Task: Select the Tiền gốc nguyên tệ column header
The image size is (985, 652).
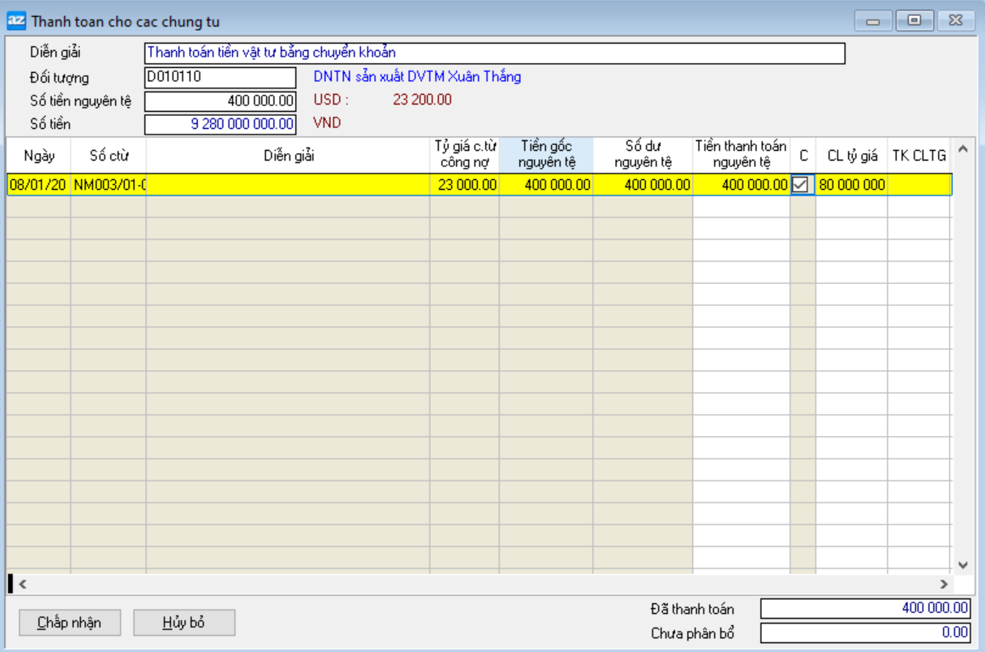Action: tap(546, 155)
